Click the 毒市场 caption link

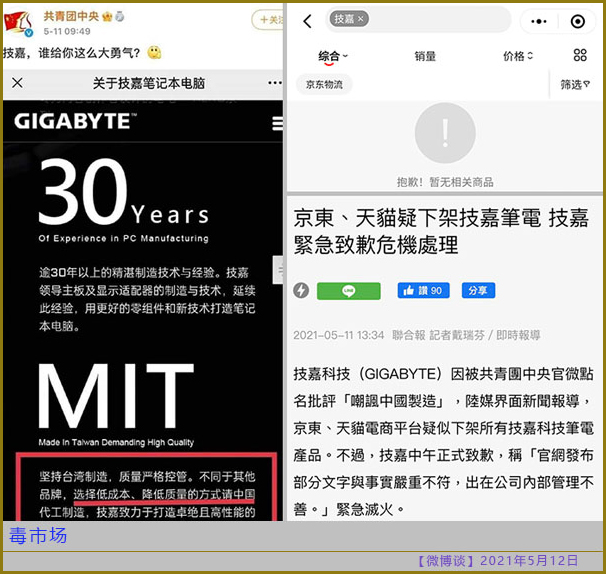38,536
